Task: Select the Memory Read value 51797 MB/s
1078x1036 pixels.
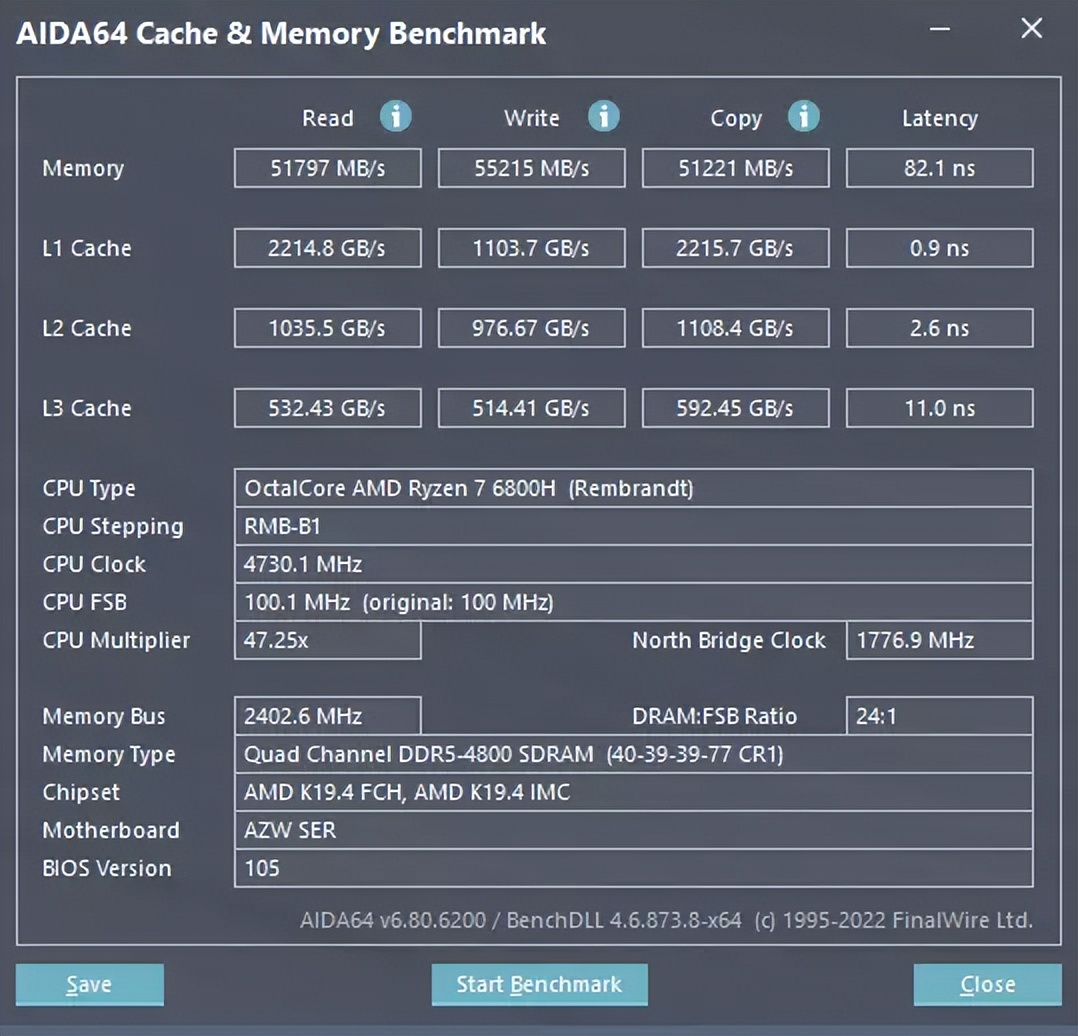Action: tap(328, 168)
